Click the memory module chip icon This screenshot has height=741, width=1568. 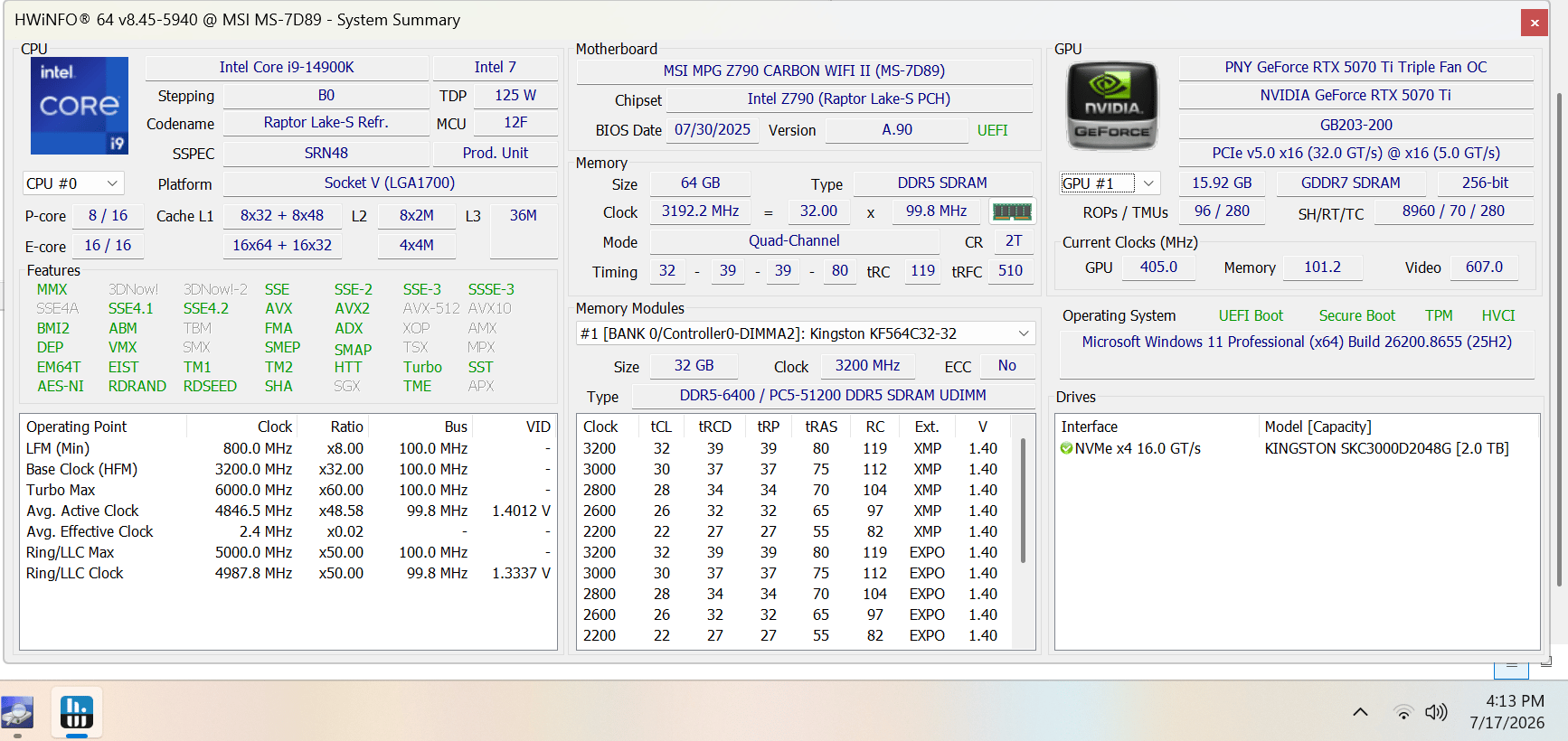(1012, 211)
